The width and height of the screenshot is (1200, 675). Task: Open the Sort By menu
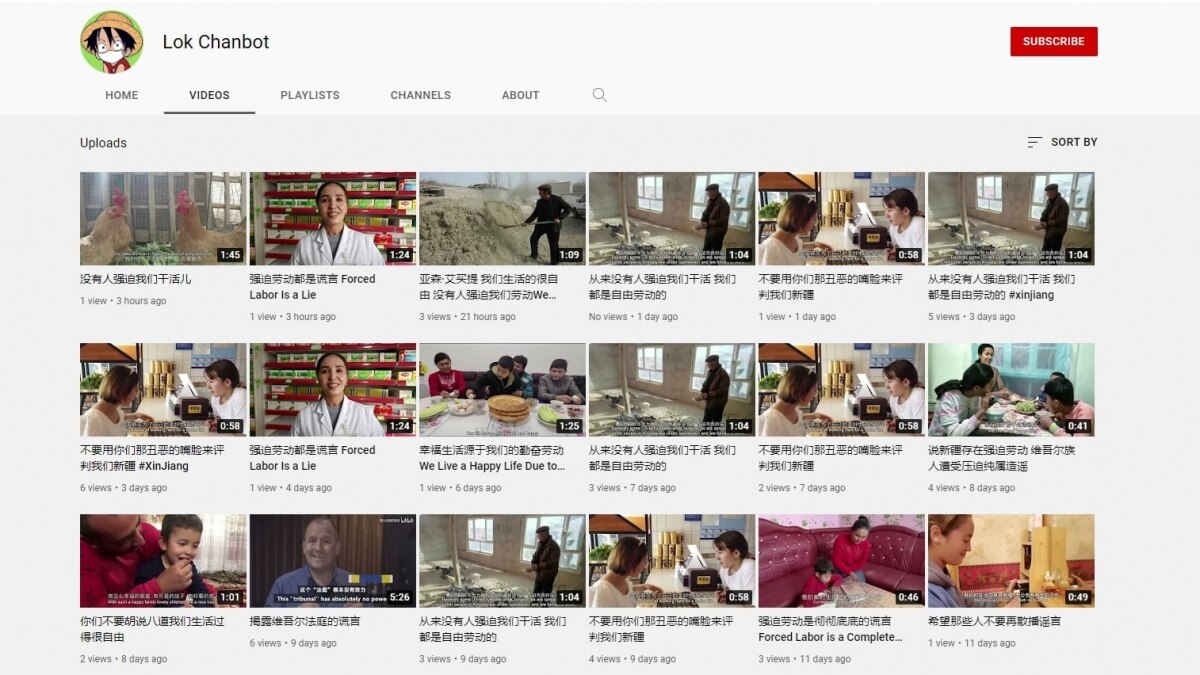tap(1062, 142)
